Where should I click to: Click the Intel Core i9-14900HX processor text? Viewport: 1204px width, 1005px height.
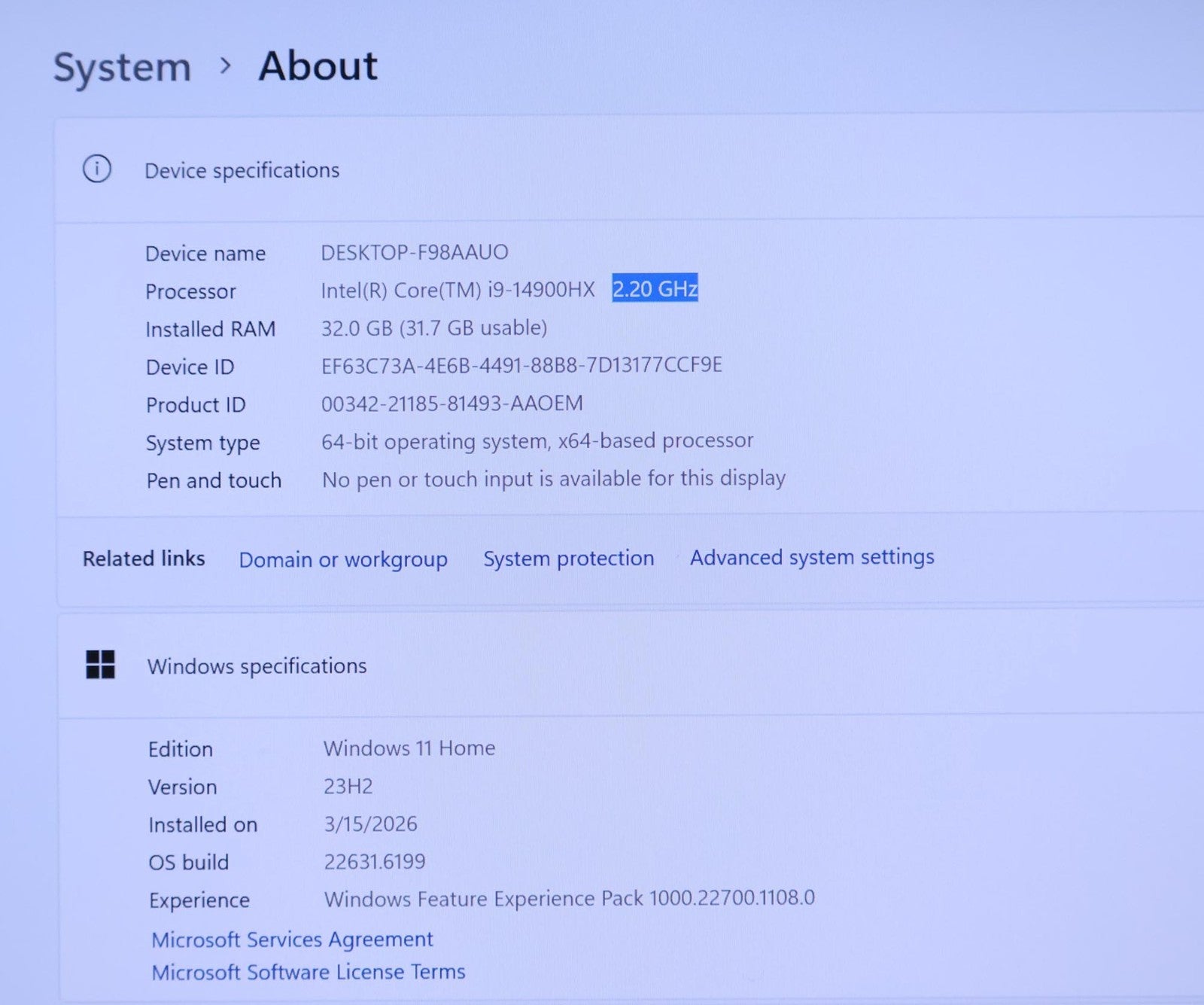click(x=458, y=290)
